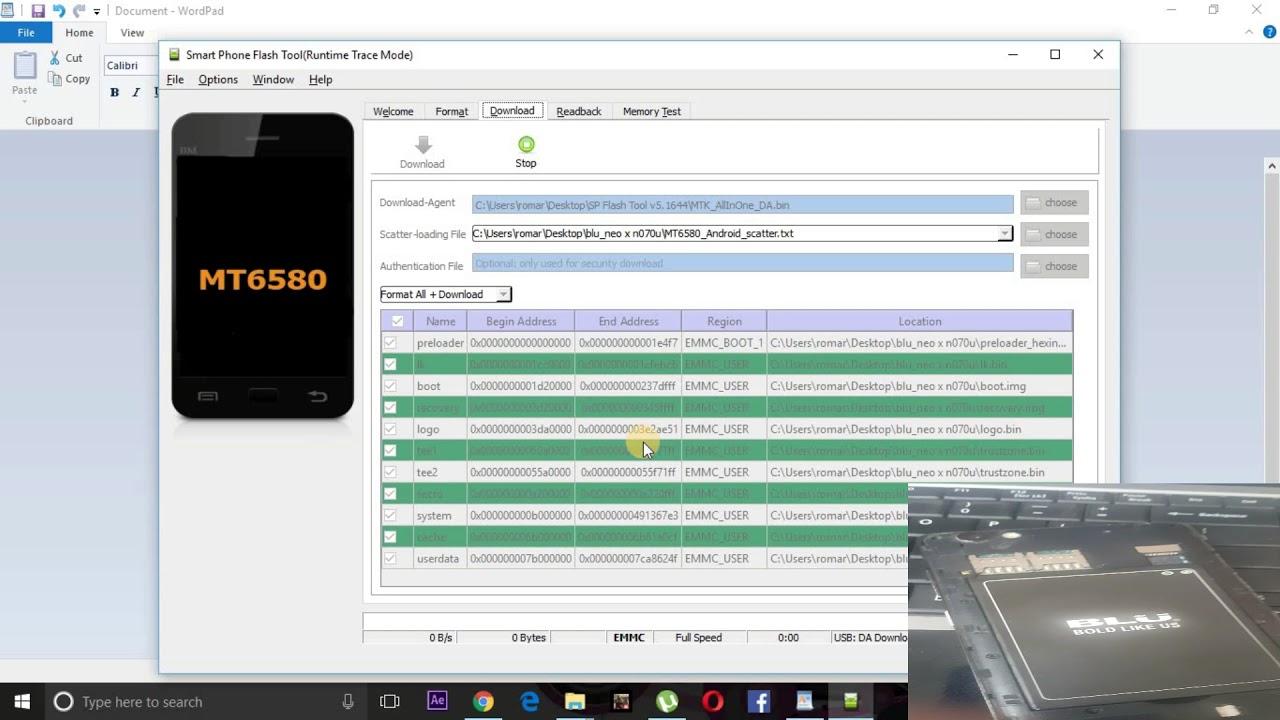The image size is (1280, 720).
Task: Open After Effects from the taskbar
Action: pos(437,702)
